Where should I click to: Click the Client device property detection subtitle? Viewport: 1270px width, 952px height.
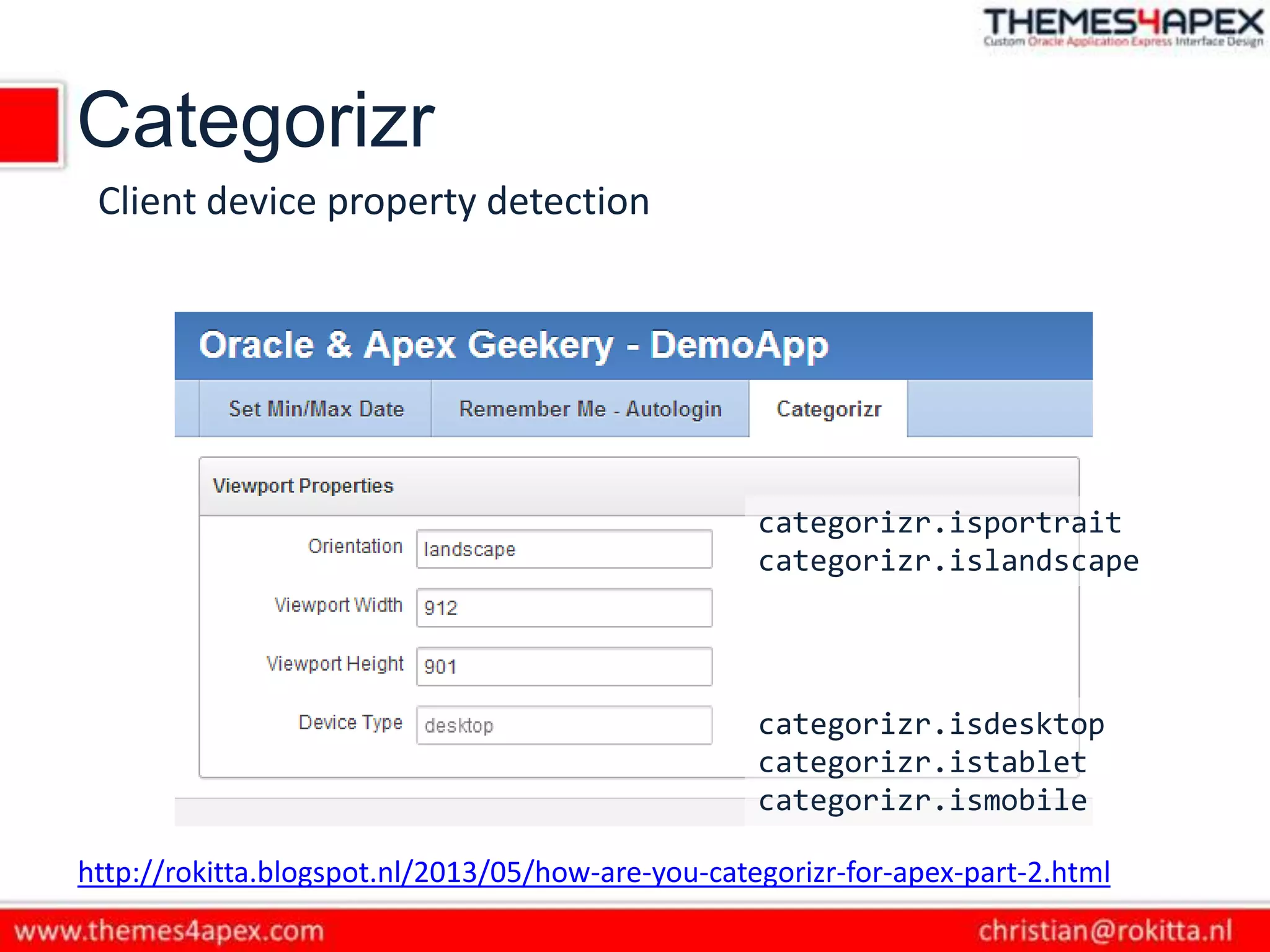[374, 202]
